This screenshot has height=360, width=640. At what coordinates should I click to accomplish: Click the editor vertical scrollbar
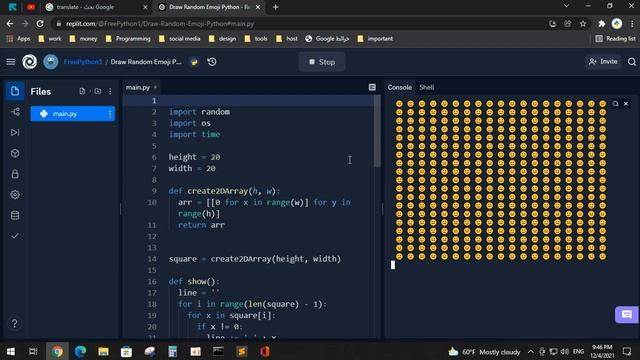pos(378,131)
